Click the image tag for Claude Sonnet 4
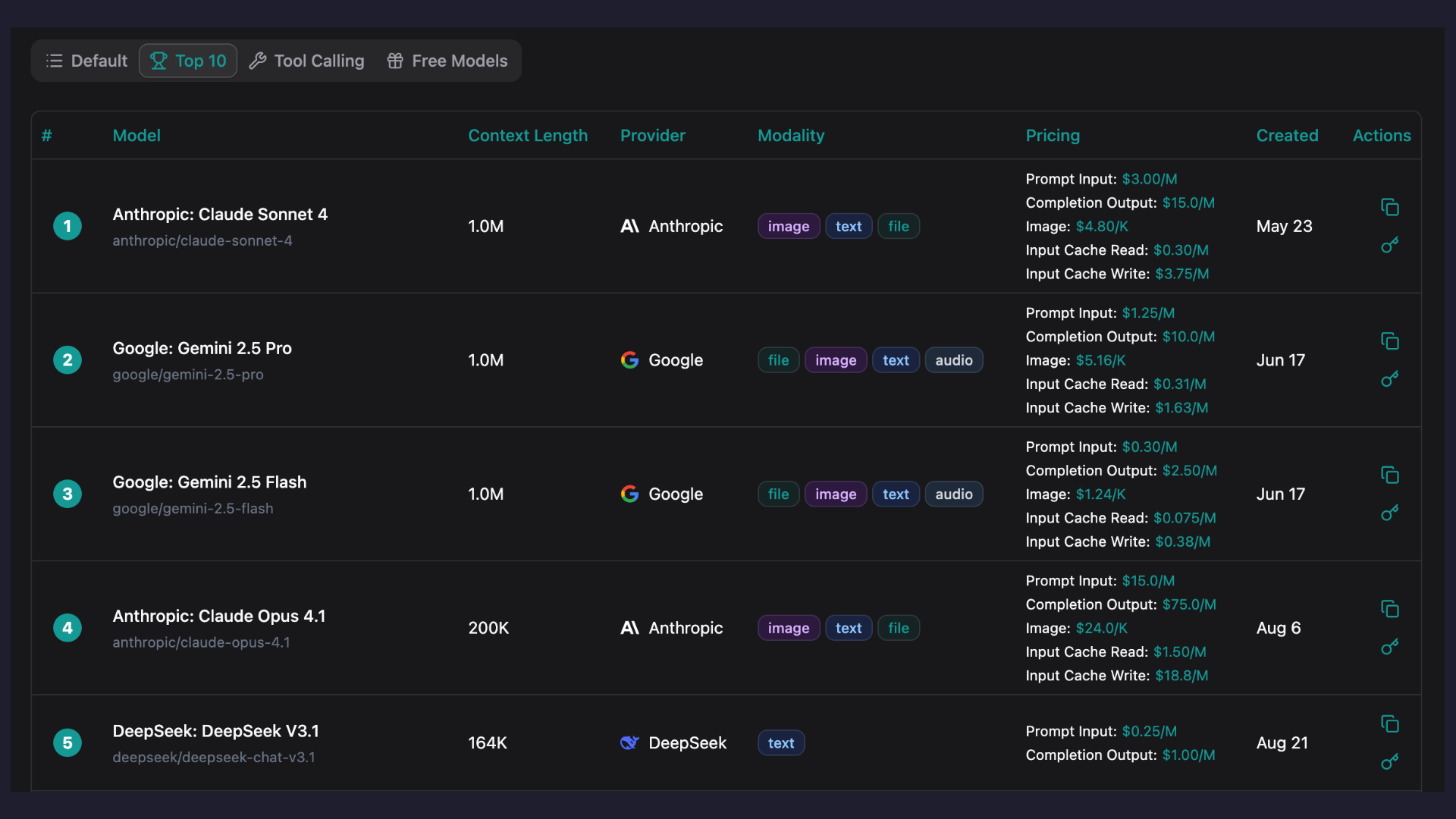The width and height of the screenshot is (1456, 819). point(788,227)
